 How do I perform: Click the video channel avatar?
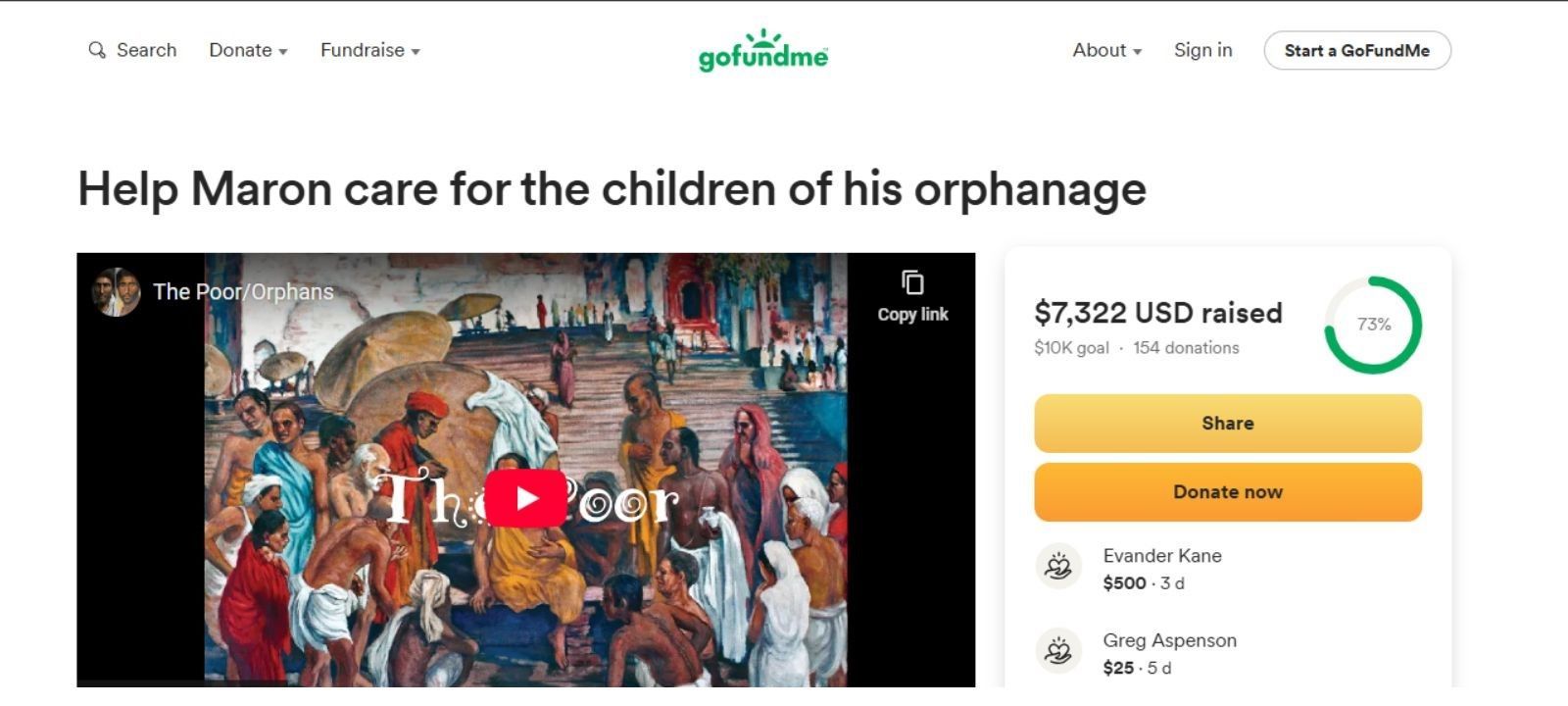point(116,292)
